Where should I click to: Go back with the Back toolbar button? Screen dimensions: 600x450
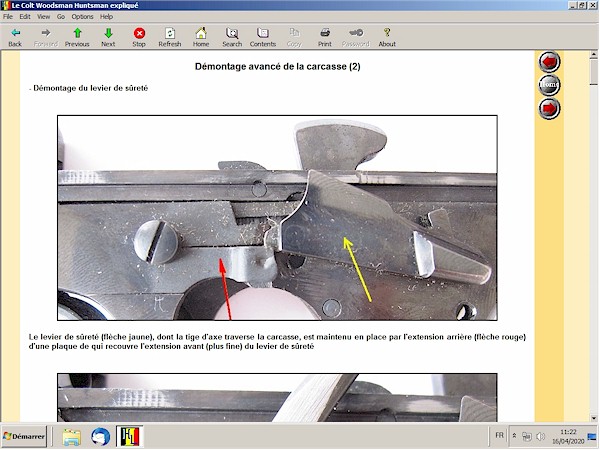click(x=15, y=38)
